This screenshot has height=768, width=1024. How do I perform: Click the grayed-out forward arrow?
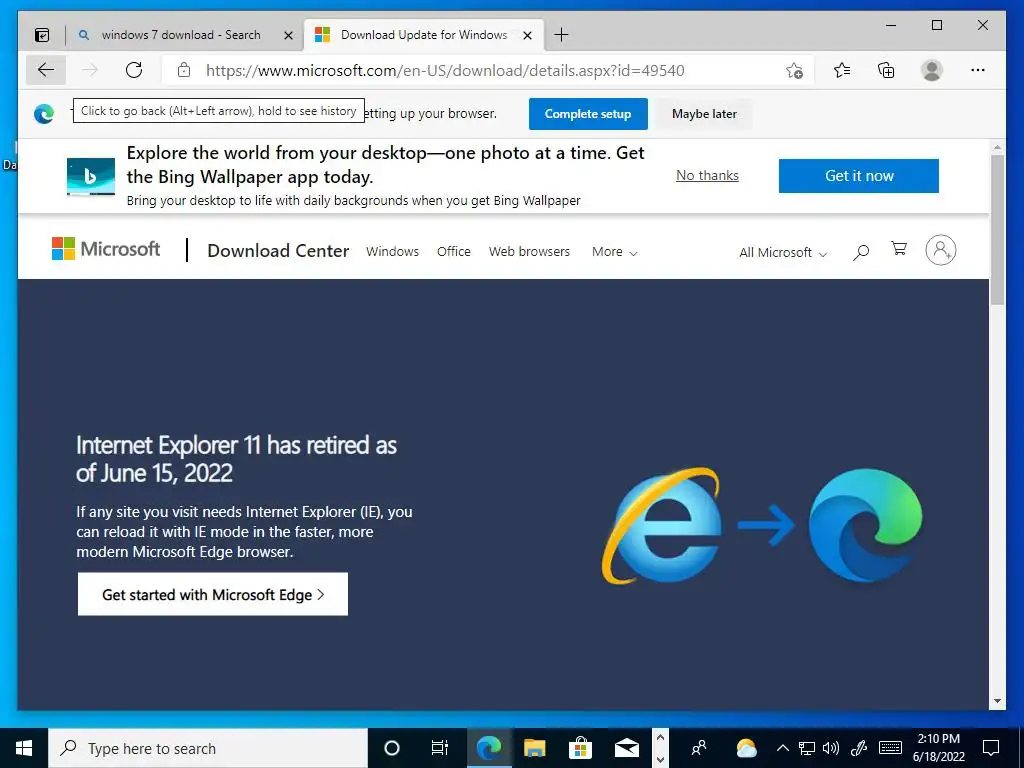[90, 70]
